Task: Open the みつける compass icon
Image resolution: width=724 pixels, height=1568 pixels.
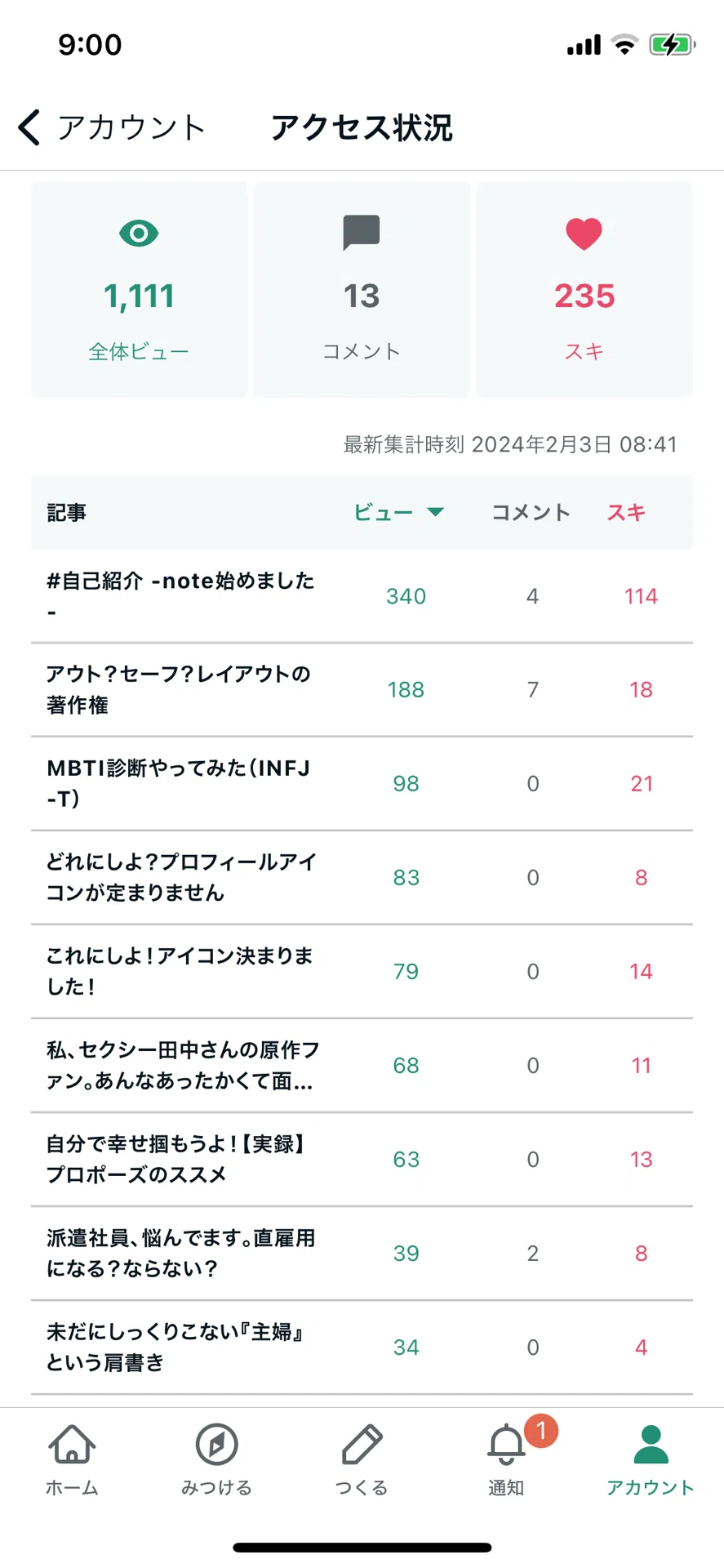Action: [x=217, y=1444]
